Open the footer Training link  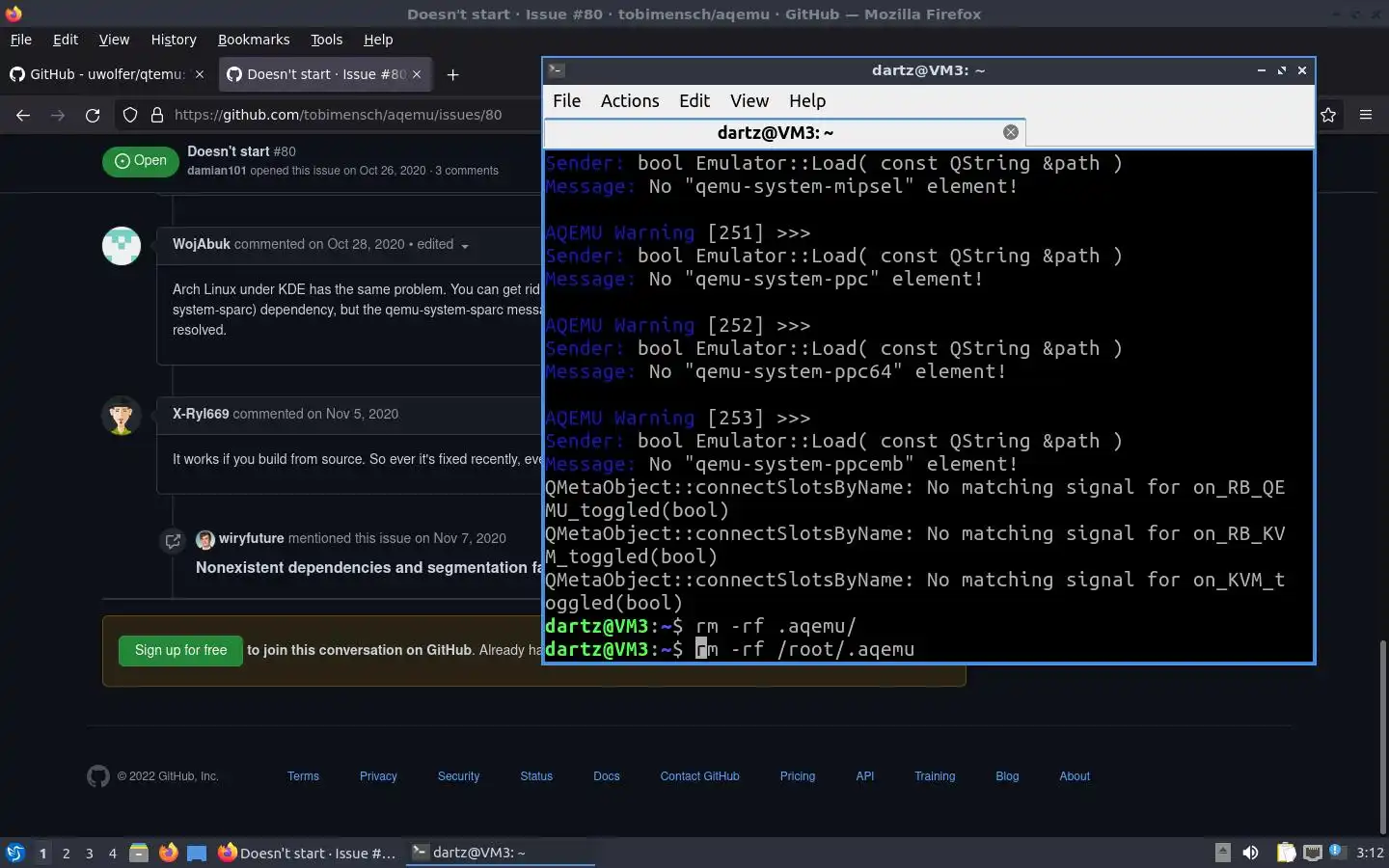coord(935,776)
